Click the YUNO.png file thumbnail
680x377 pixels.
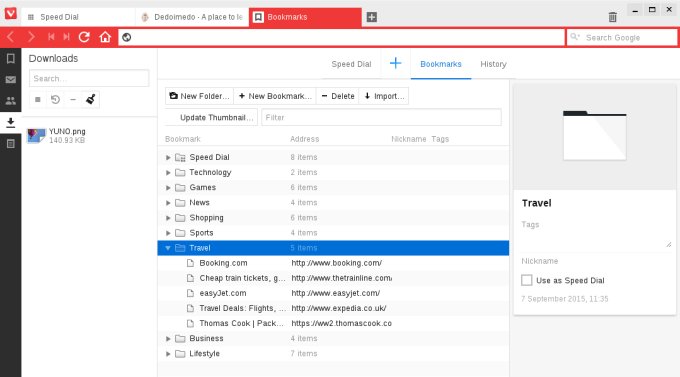(x=36, y=135)
